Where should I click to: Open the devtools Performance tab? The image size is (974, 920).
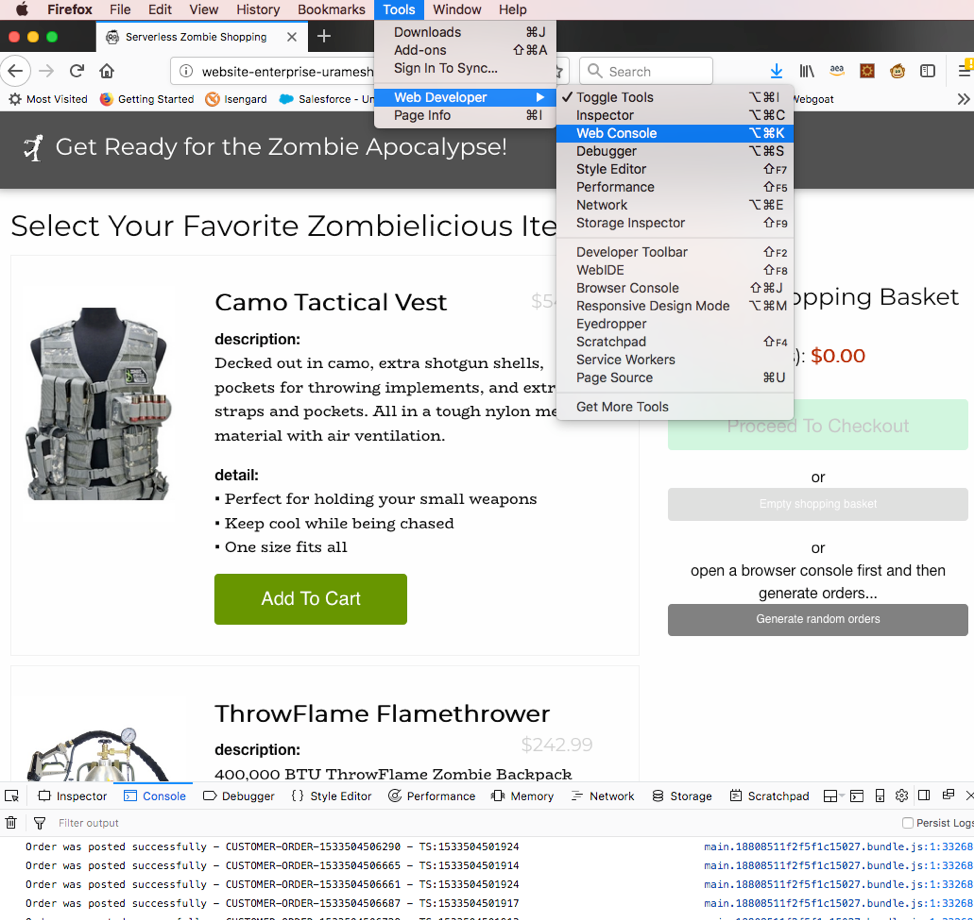click(x=432, y=796)
